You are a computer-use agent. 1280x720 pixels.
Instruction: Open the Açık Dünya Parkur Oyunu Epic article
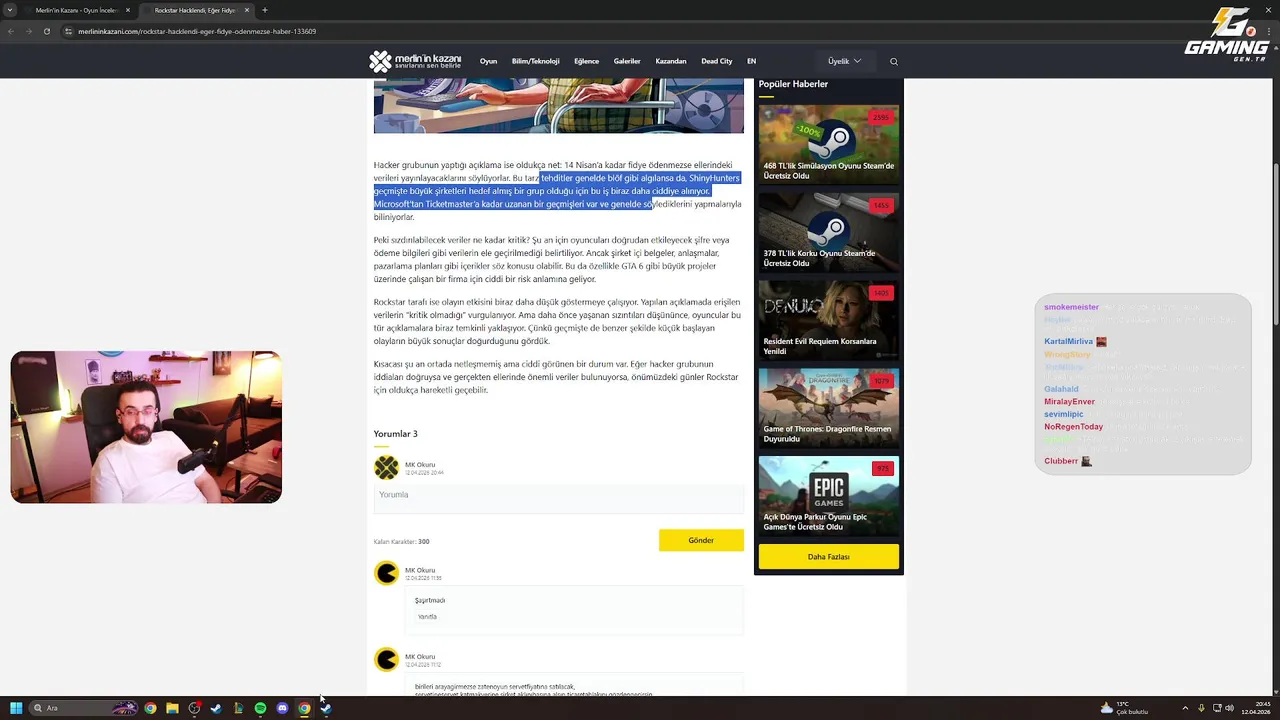[828, 495]
